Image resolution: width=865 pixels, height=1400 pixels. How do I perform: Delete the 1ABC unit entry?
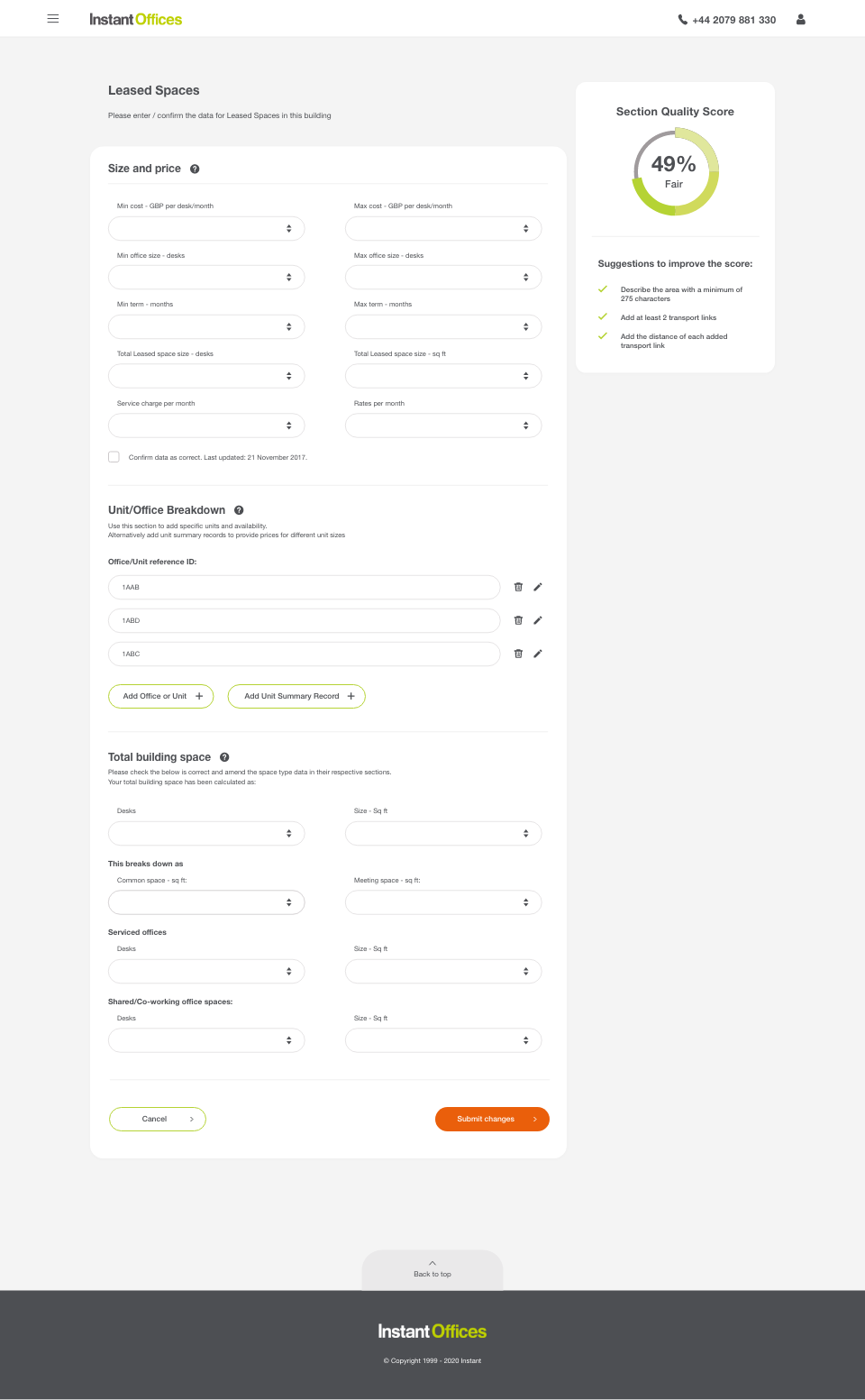518,654
